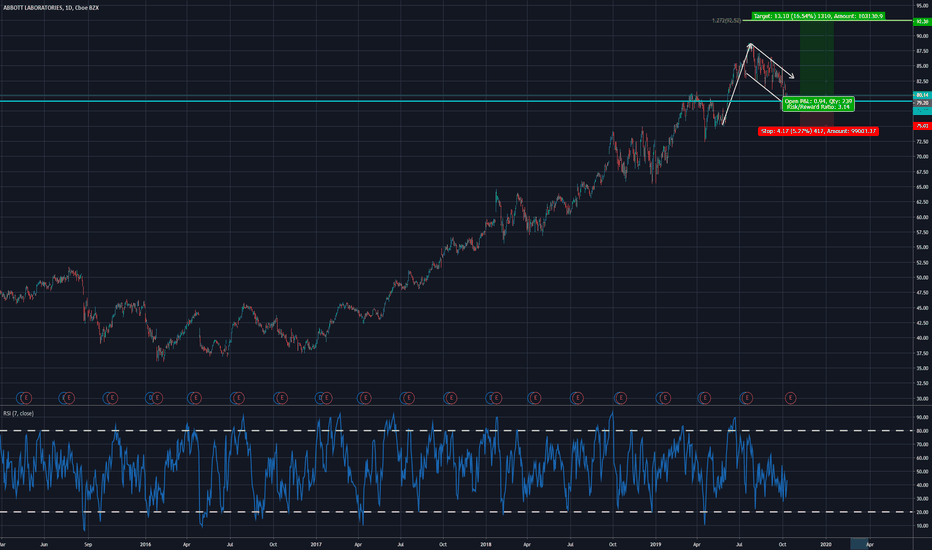Click the 30.00 label on price axis

click(x=922, y=398)
